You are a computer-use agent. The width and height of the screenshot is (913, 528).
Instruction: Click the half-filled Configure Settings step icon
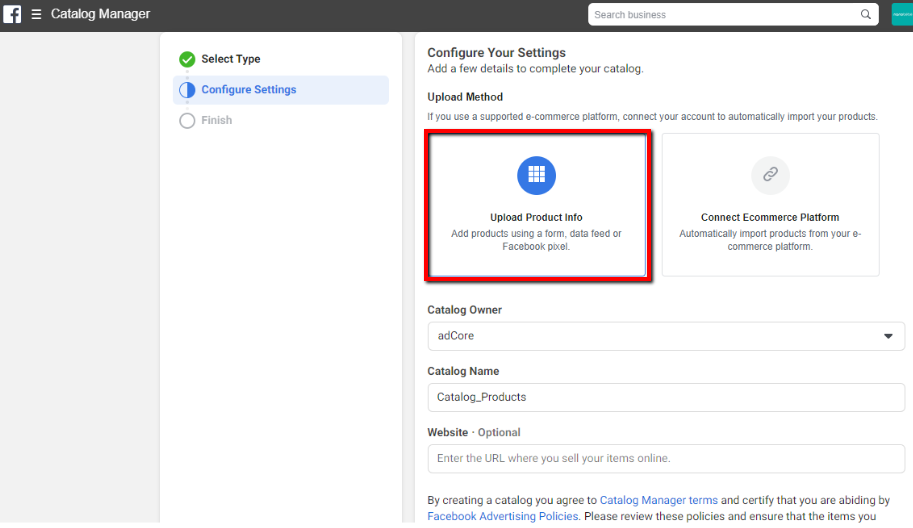pos(187,90)
